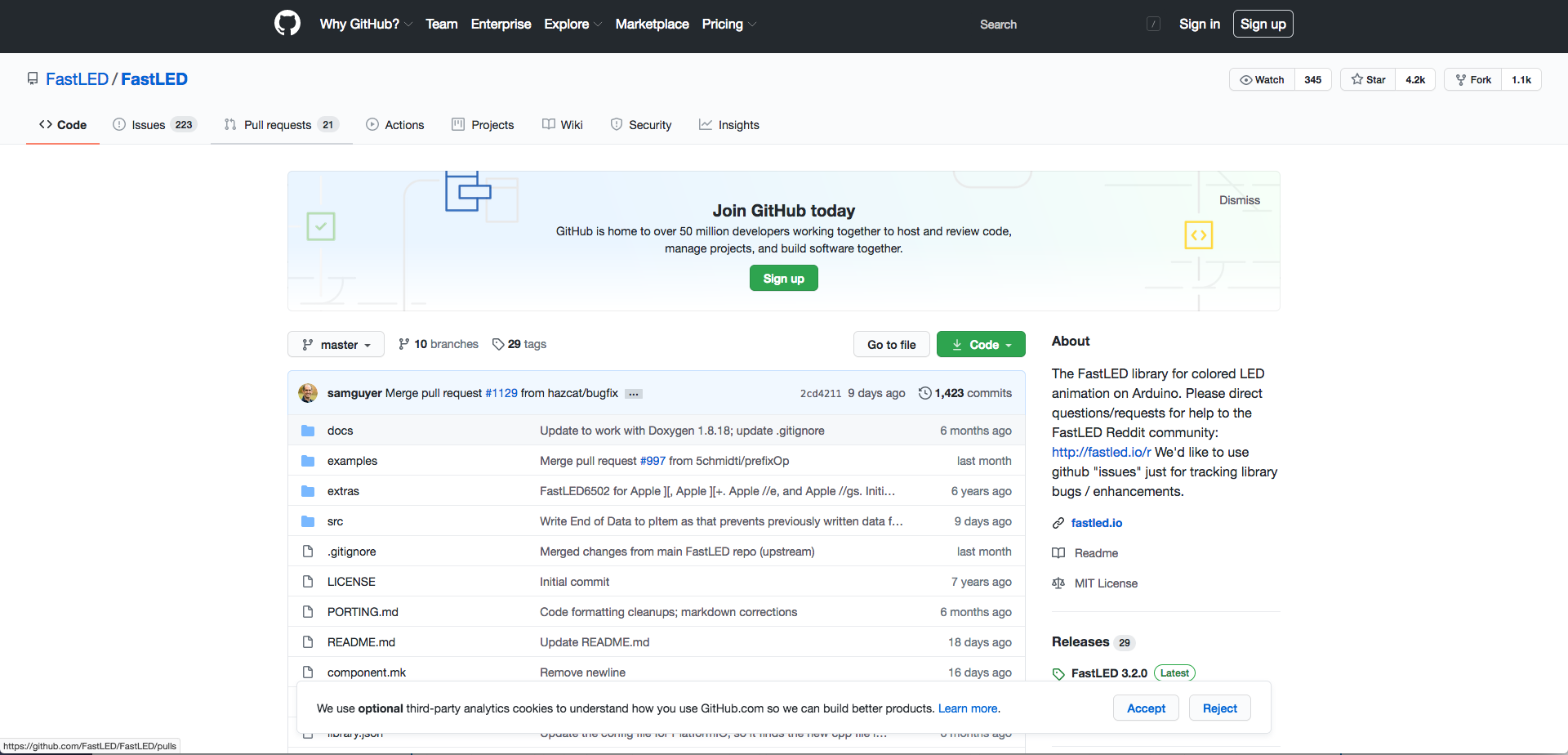Click the GitHub Octocat logo
Image resolution: width=1568 pixels, height=755 pixels.
(x=287, y=24)
